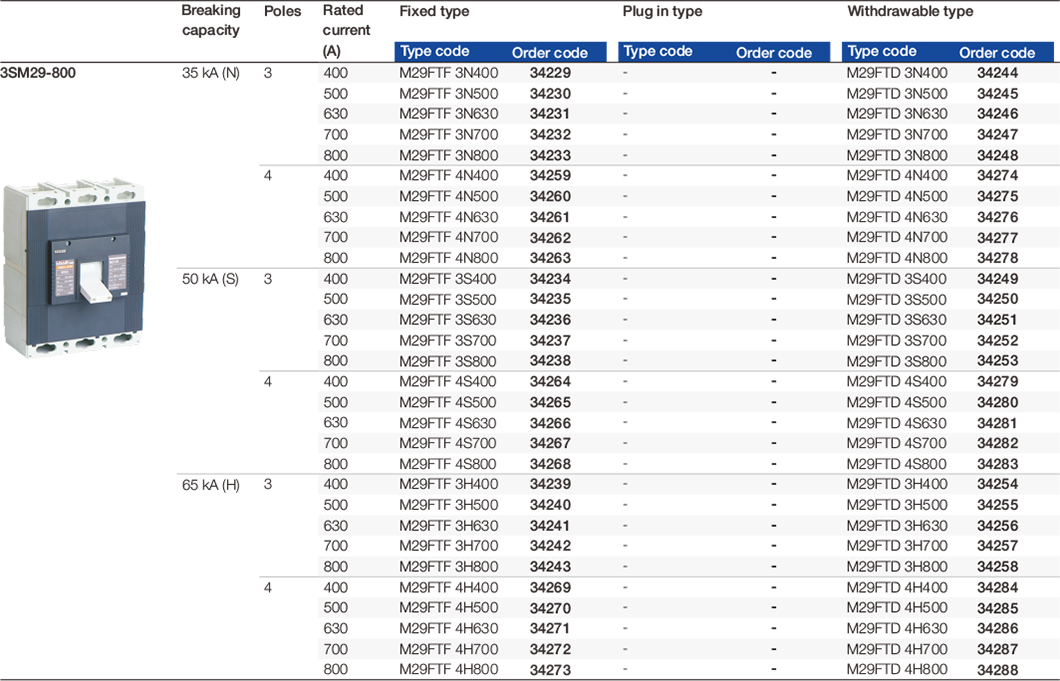Click the Rated current (A) column header
Viewport: 1060px width, 681px height.
(346, 30)
